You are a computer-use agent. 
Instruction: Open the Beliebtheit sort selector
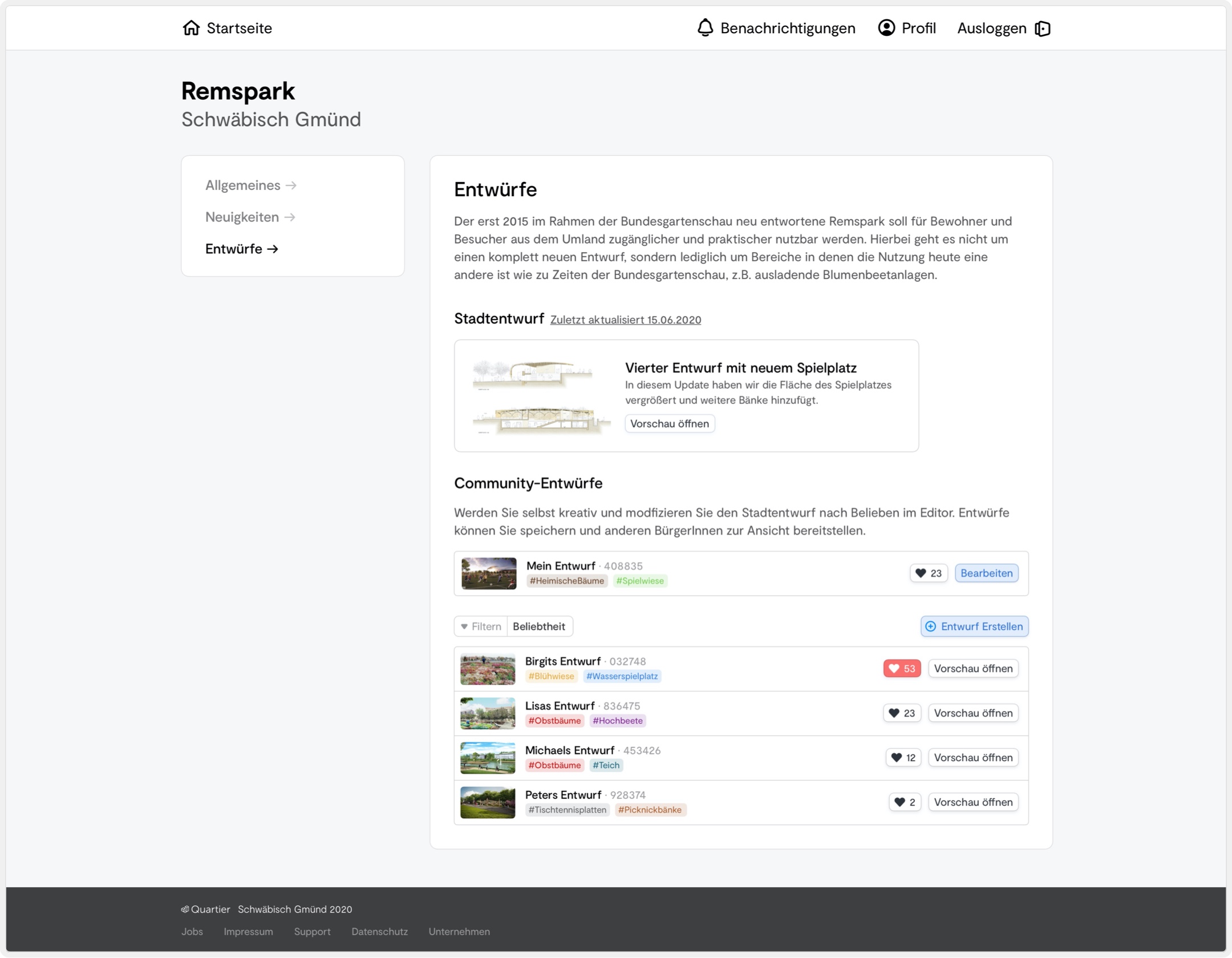(x=538, y=626)
